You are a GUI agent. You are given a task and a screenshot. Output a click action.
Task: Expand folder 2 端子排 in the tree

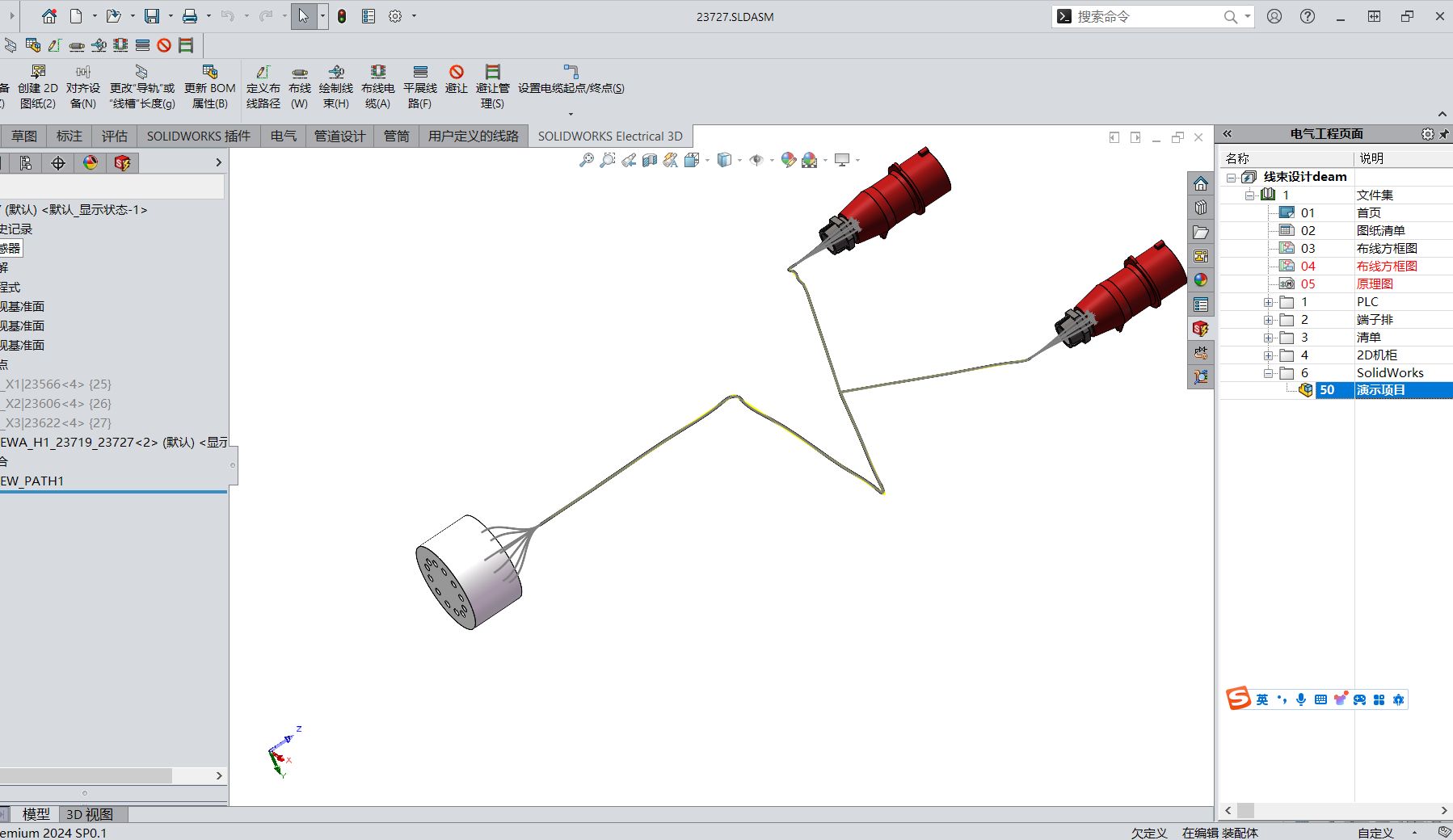(1269, 320)
